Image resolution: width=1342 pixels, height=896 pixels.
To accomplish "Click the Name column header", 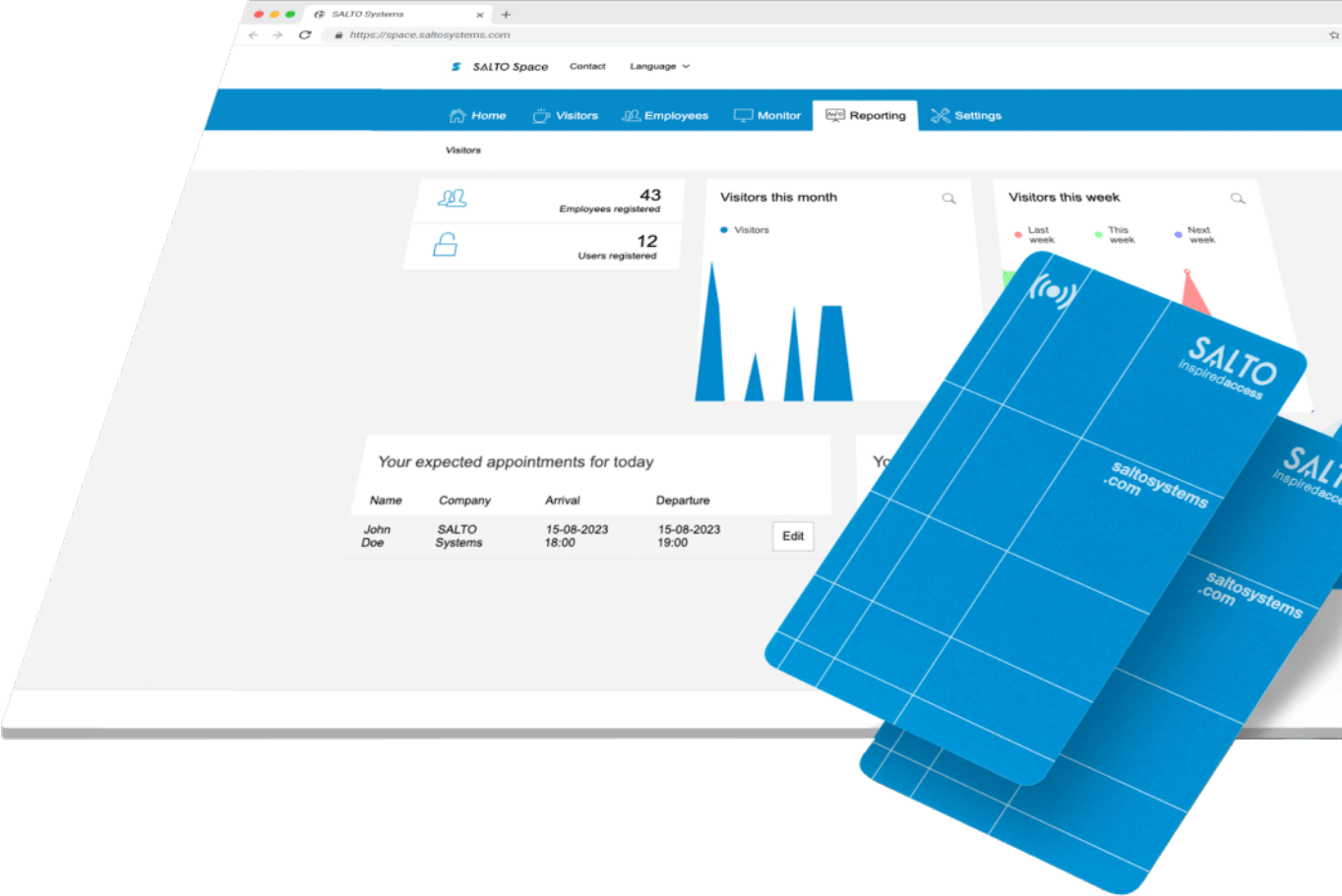I will coord(386,501).
